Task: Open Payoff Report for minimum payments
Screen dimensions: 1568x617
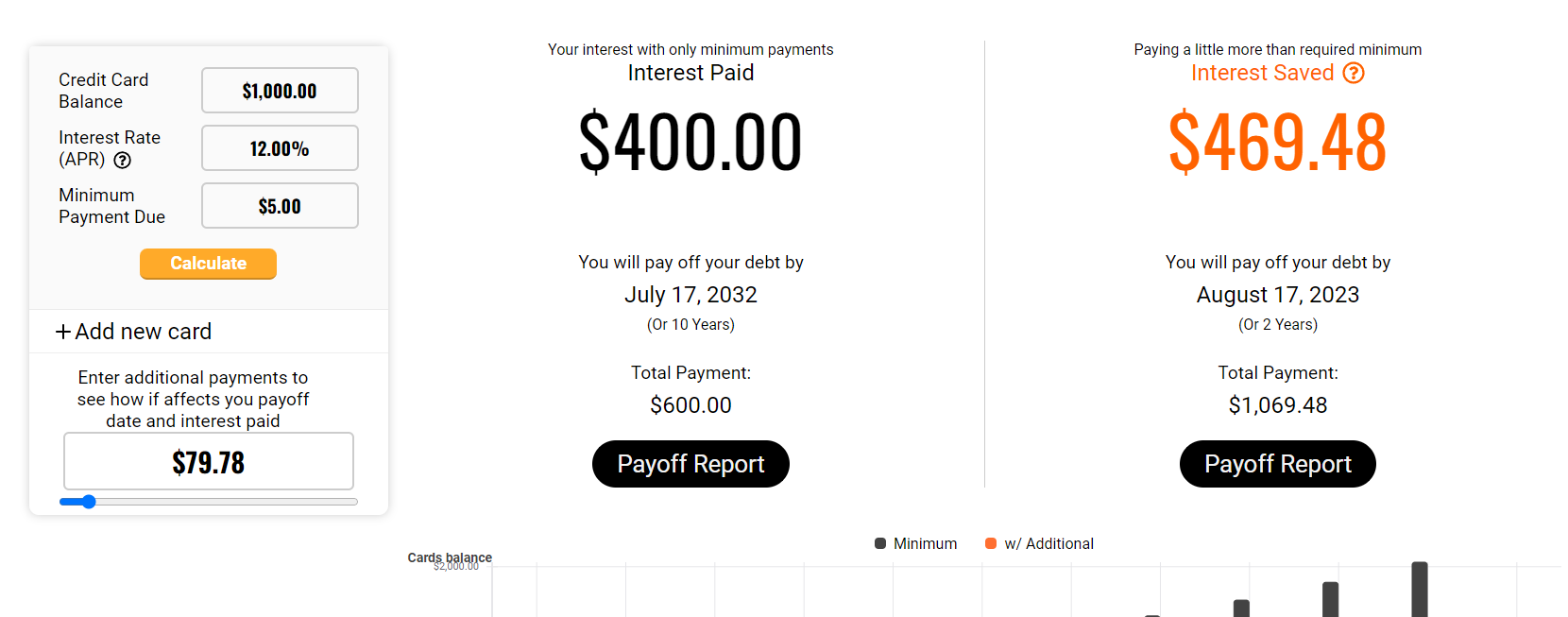Action: click(x=690, y=464)
